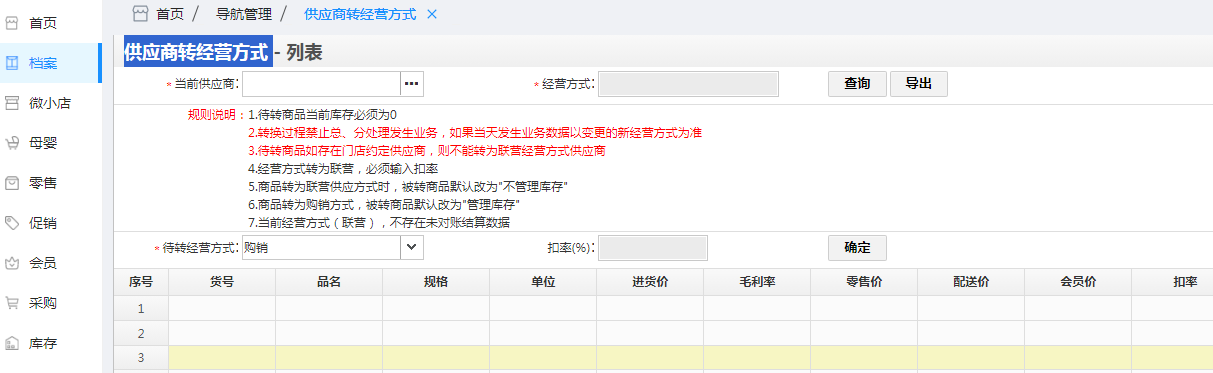Click the 货号 column header
This screenshot has width=1213, height=373.
click(x=222, y=282)
